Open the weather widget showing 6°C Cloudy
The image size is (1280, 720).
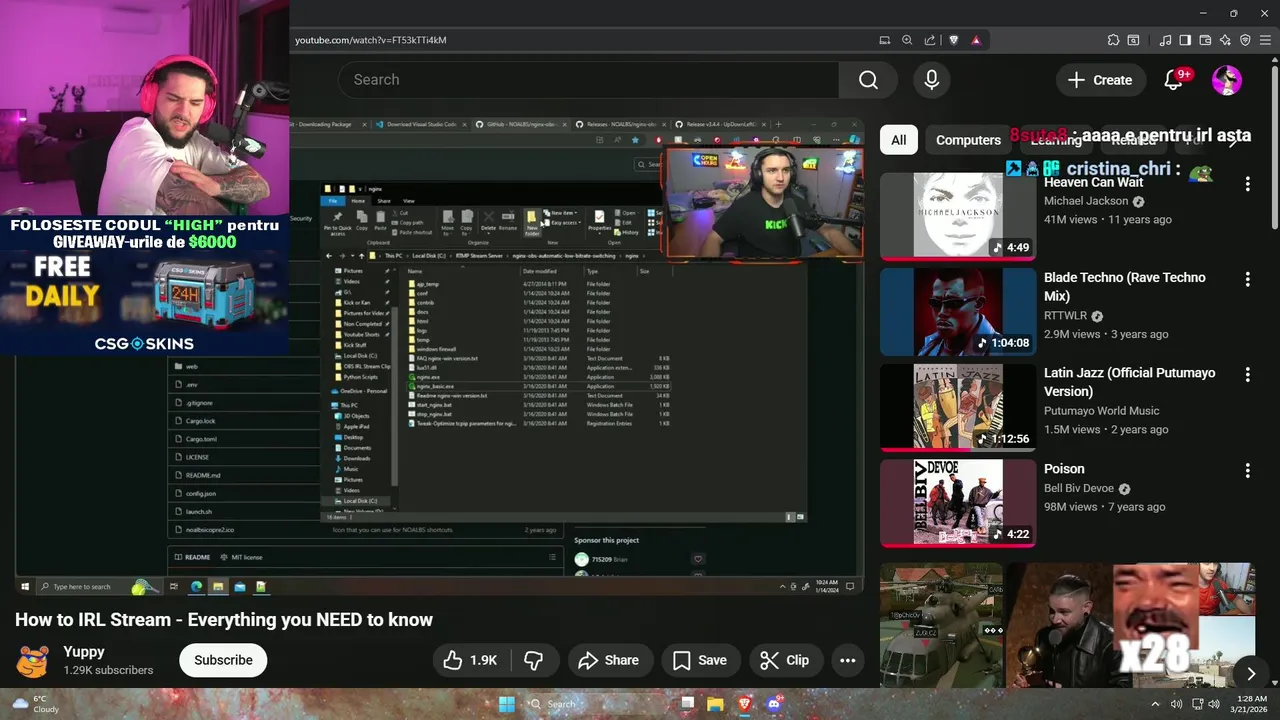[34, 704]
